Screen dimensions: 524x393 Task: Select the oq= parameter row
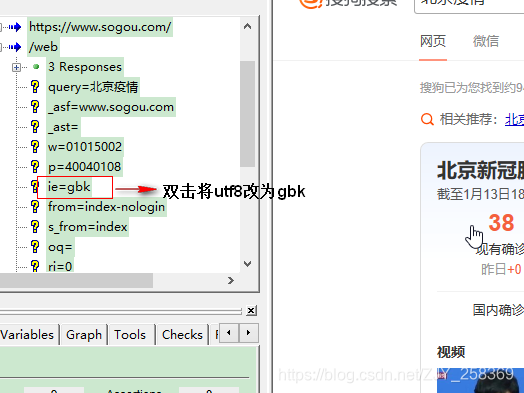coord(60,247)
